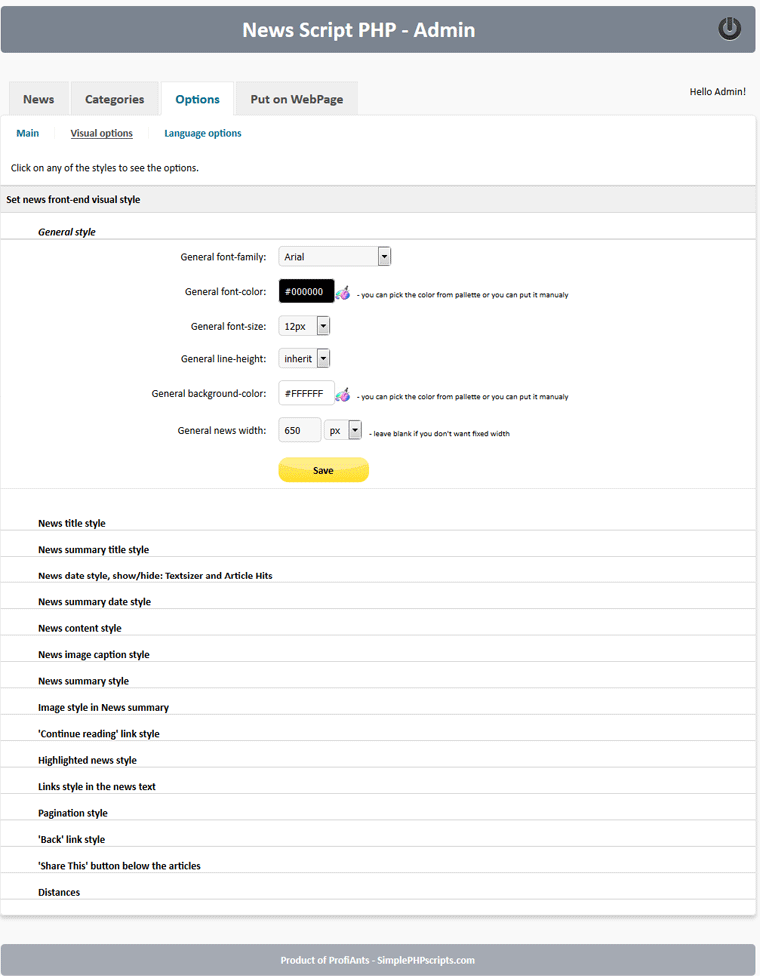Click the 'News Script PHP - Admin' title
Image resolution: width=760 pixels, height=978 pixels.
tap(359, 30)
